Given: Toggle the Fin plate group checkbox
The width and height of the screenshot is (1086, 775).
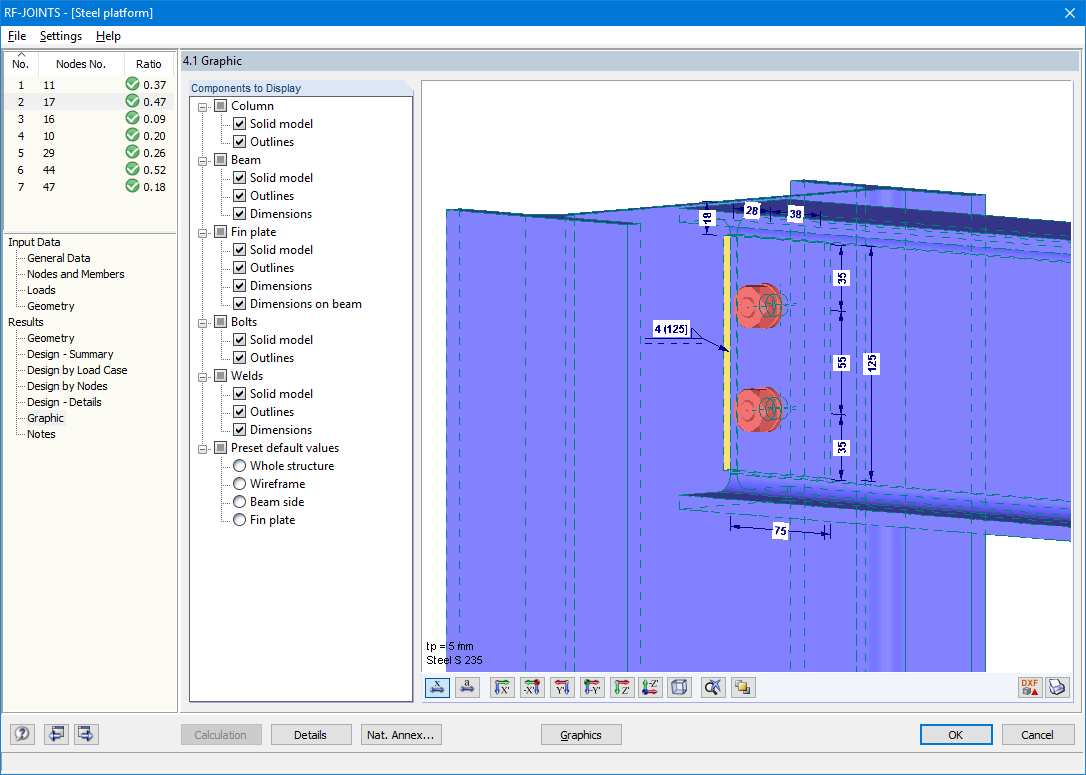Looking at the screenshot, I should pos(221,232).
